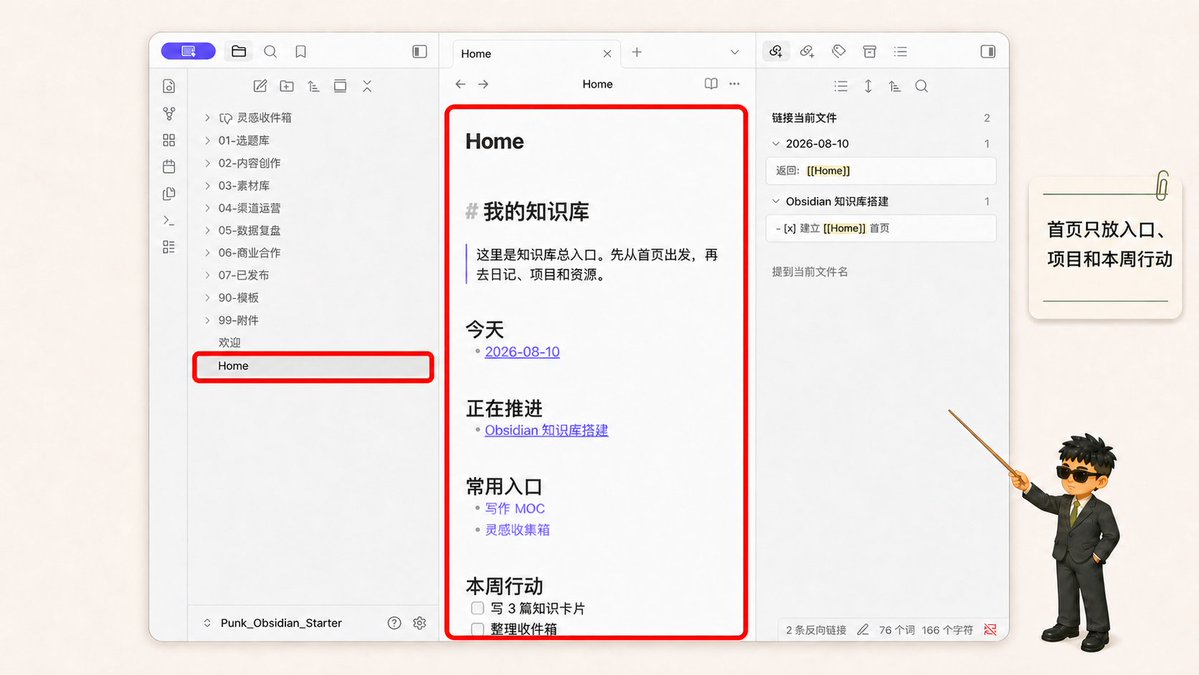Open daily note calendar icon
The width and height of the screenshot is (1199, 675).
click(x=169, y=167)
